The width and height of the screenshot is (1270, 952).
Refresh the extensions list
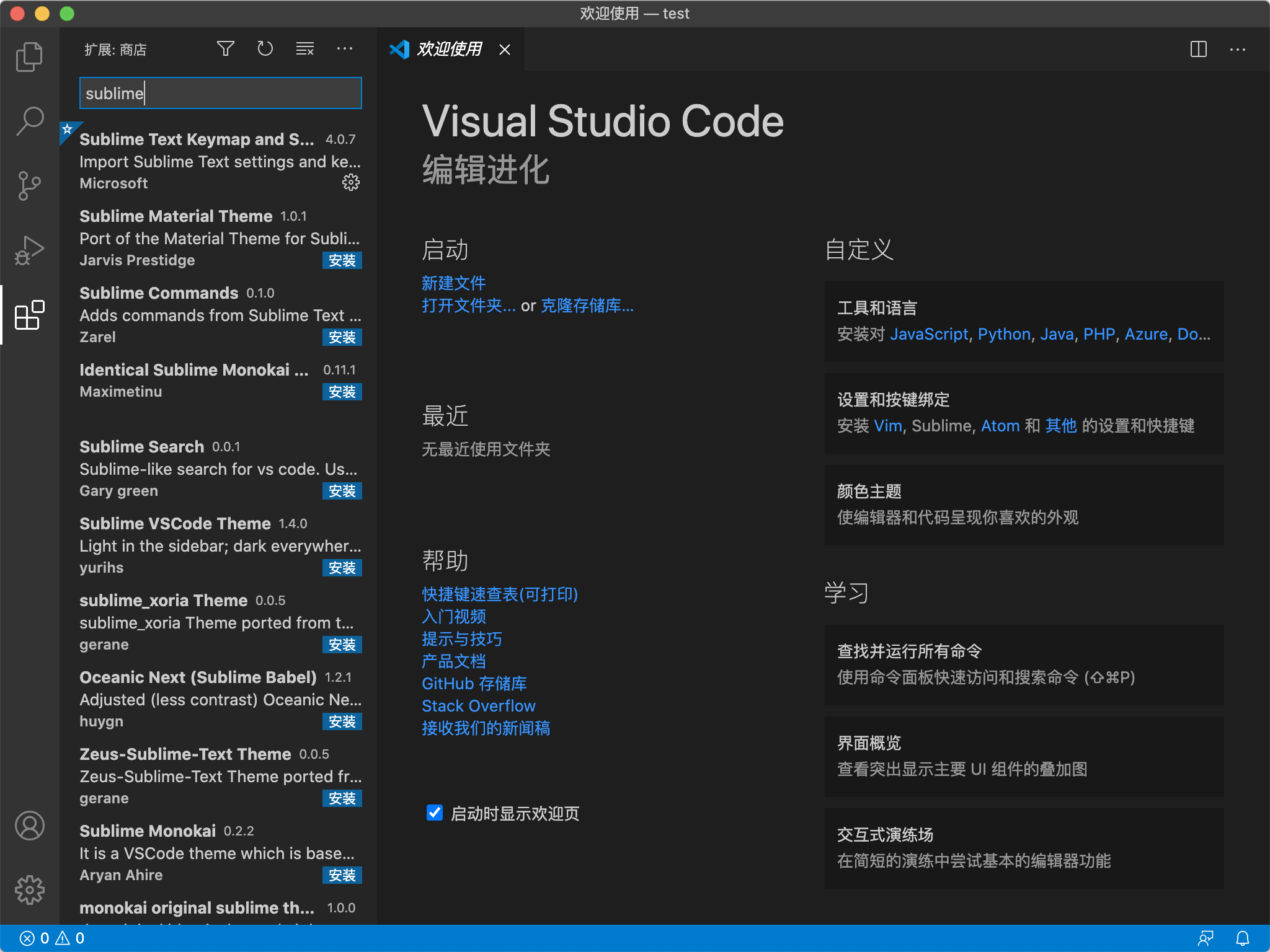(x=265, y=49)
